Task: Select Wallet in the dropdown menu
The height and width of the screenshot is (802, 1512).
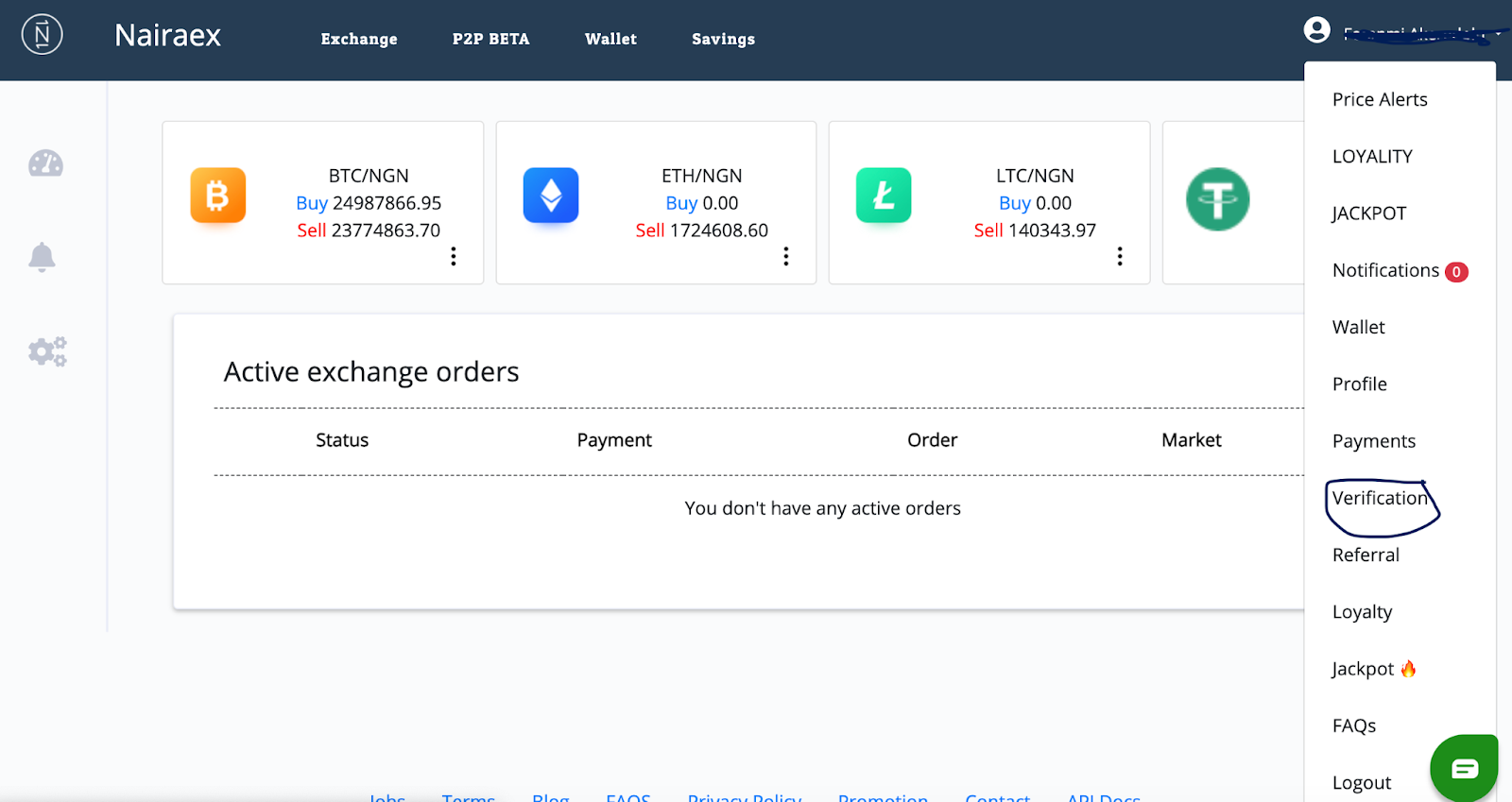Action: [1359, 327]
